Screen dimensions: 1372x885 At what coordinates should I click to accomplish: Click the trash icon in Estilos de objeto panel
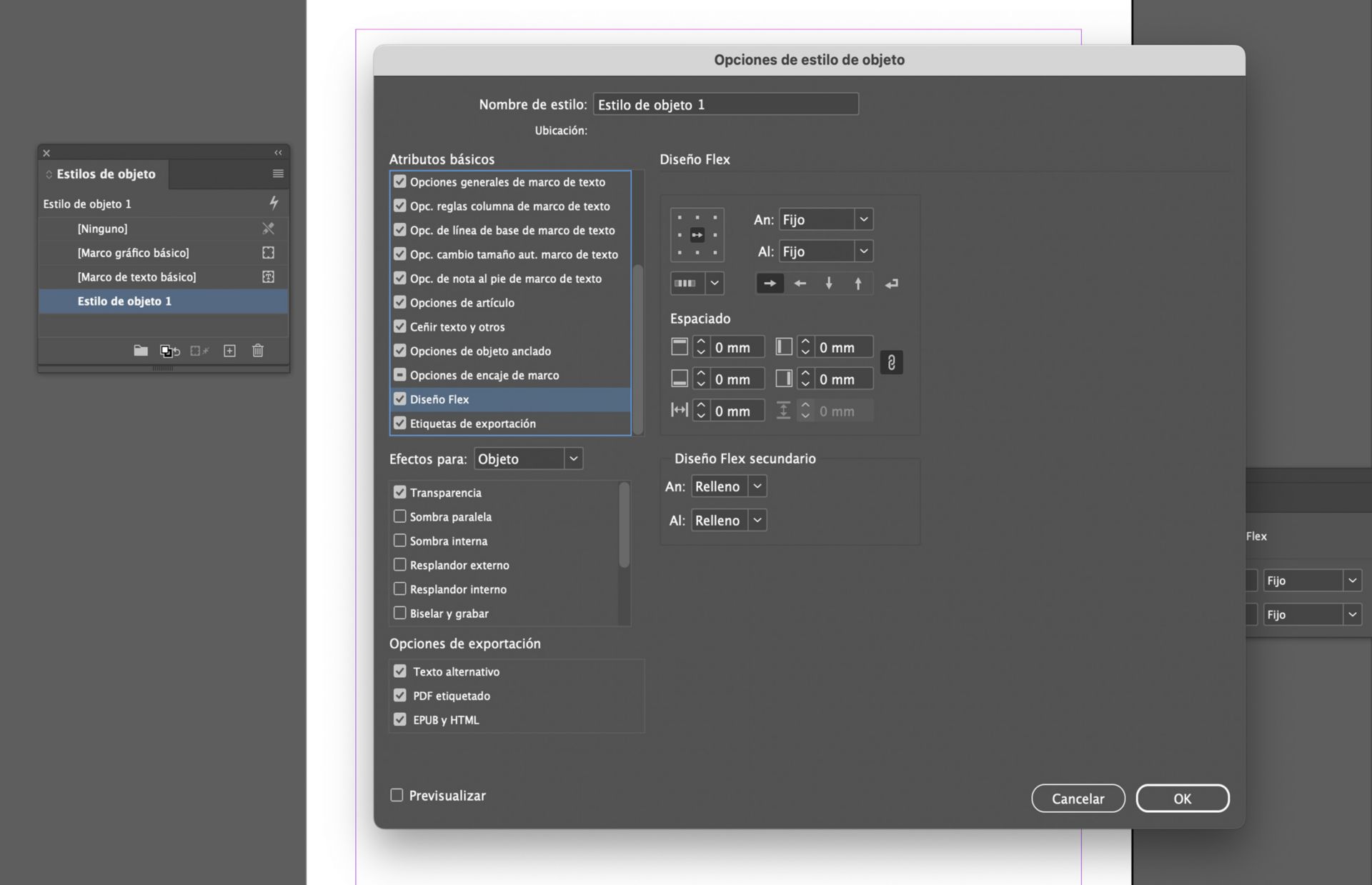click(x=258, y=350)
